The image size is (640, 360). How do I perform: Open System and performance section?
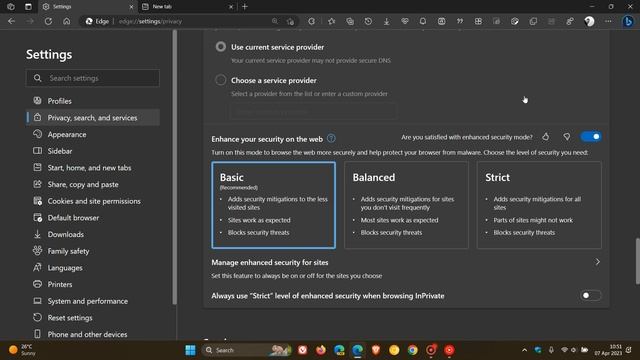pos(93,301)
